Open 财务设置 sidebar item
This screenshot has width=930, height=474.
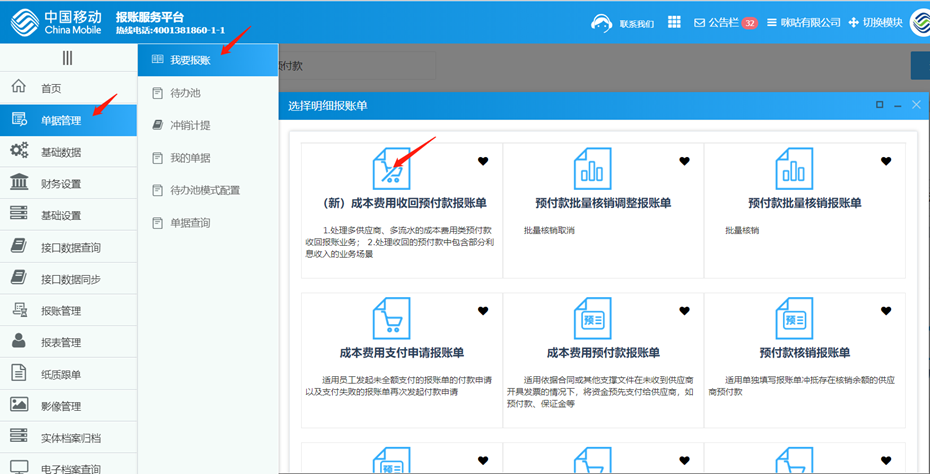coord(68,183)
